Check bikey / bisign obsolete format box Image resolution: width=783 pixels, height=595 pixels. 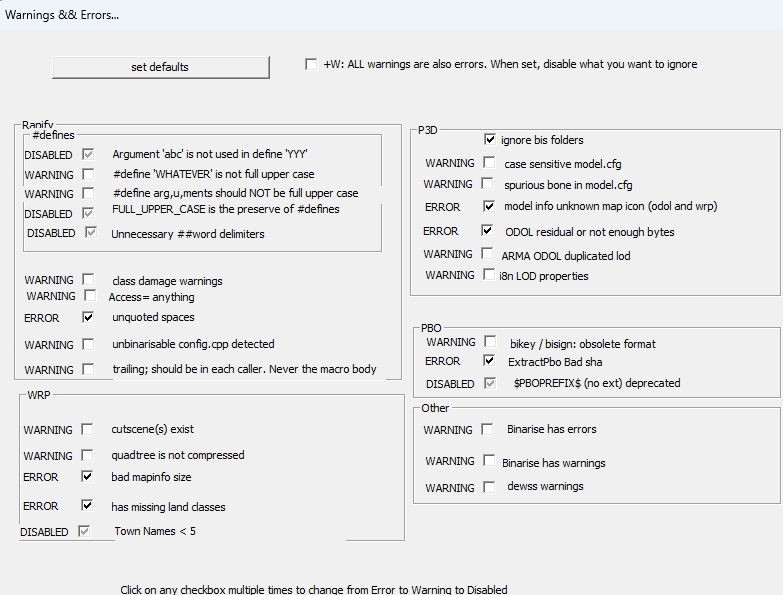point(489,342)
